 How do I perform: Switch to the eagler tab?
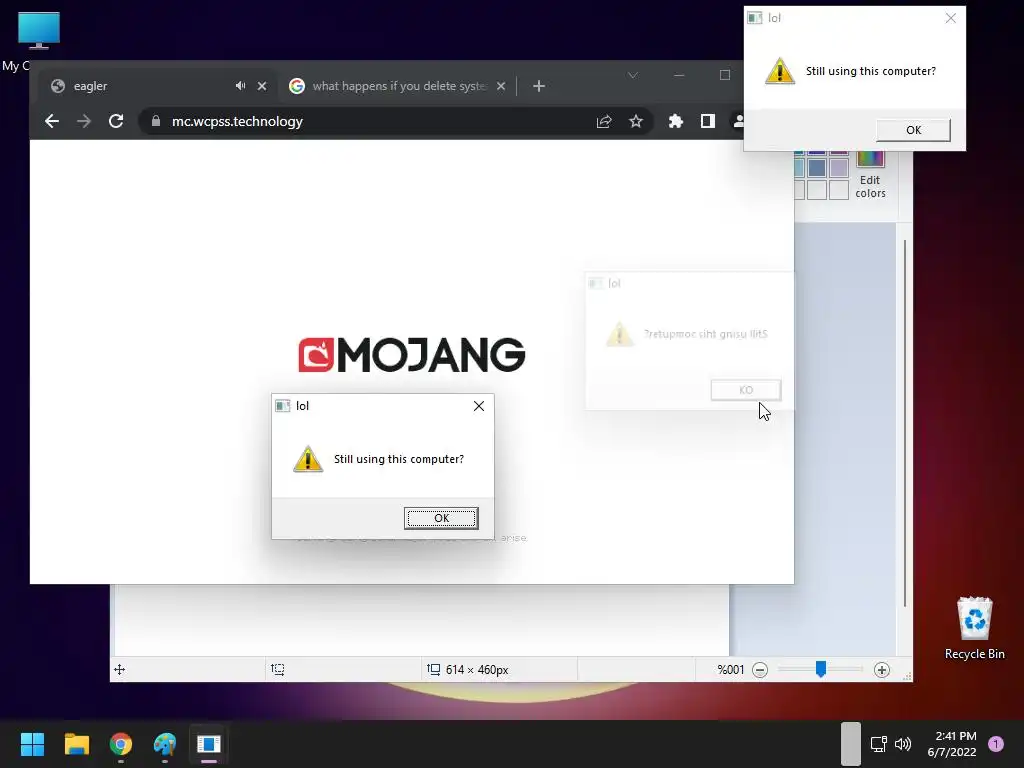click(x=157, y=86)
